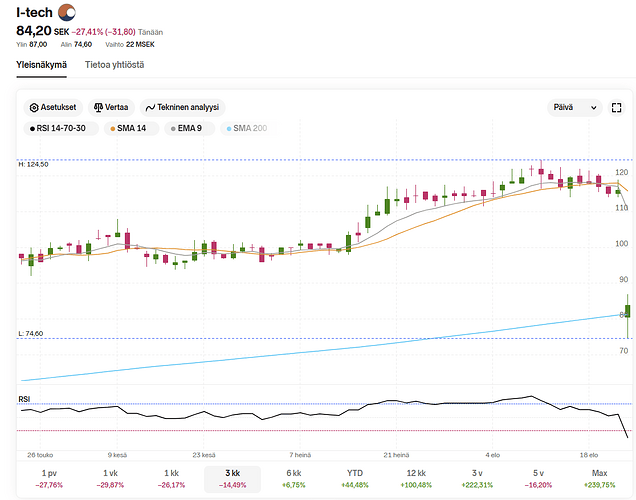Show YTD price performance

pyautogui.click(x=355, y=478)
